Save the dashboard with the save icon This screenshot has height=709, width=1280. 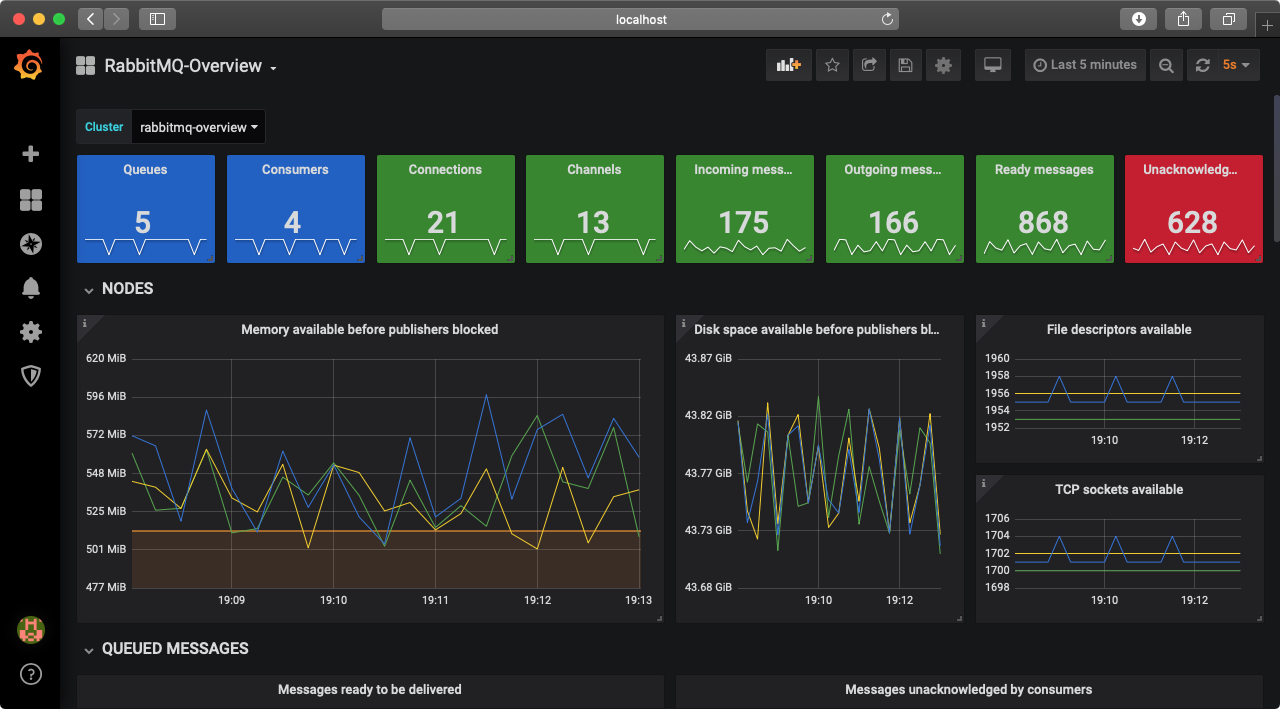[905, 64]
